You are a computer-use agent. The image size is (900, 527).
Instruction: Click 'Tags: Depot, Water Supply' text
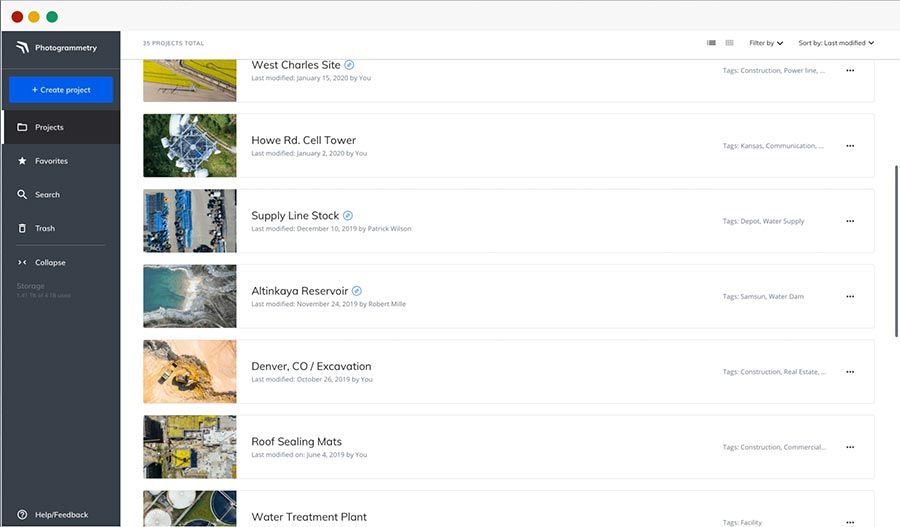(x=763, y=221)
